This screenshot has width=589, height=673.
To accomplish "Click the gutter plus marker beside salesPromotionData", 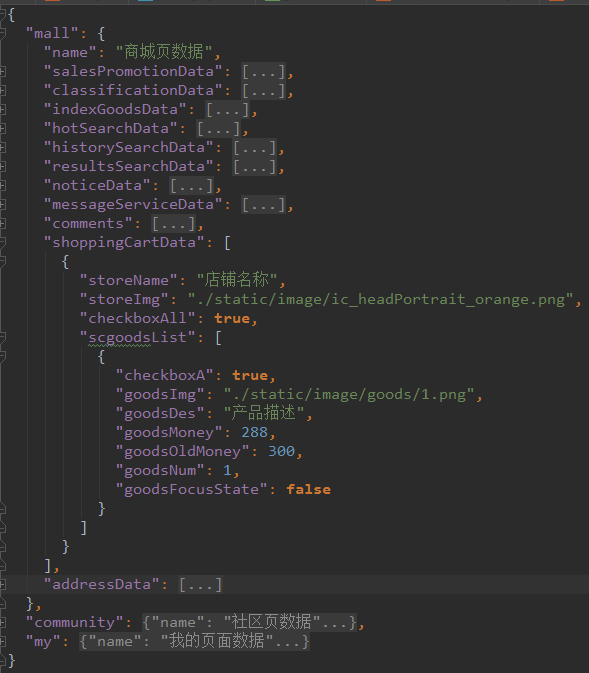I will (x=3, y=71).
